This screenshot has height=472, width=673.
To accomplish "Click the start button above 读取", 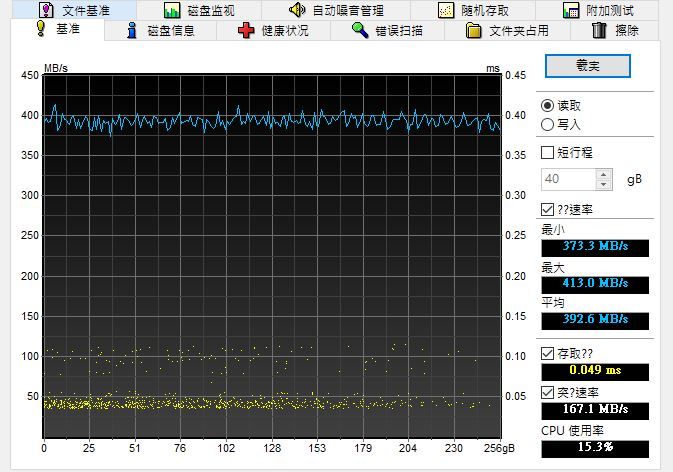I will click(588, 66).
